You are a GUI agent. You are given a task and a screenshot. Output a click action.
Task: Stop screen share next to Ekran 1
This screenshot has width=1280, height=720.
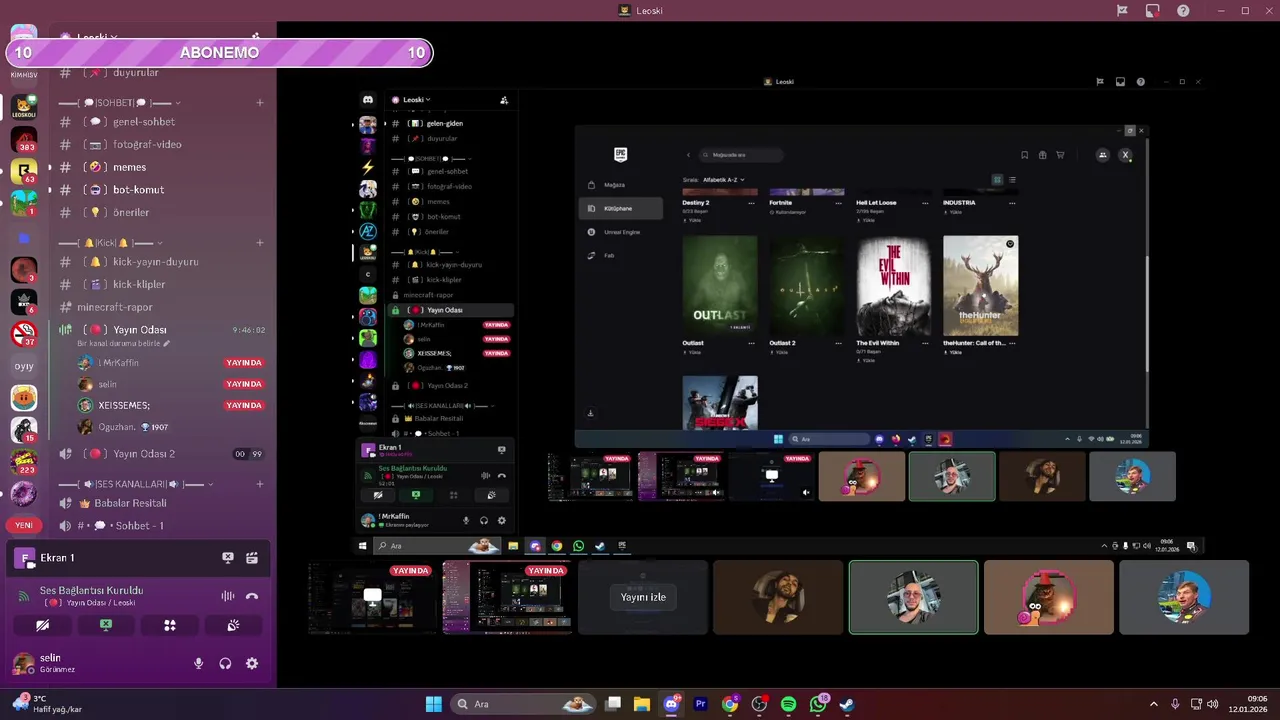pyautogui.click(x=228, y=558)
